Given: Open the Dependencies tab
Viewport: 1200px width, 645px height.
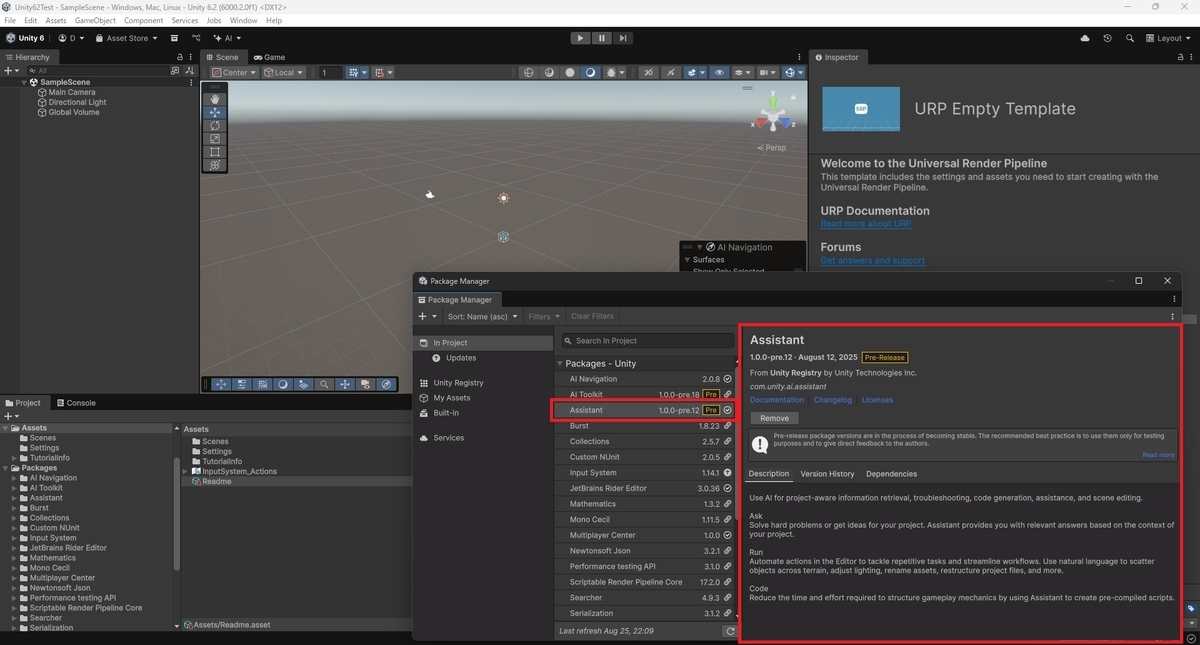Looking at the screenshot, I should (x=891, y=474).
